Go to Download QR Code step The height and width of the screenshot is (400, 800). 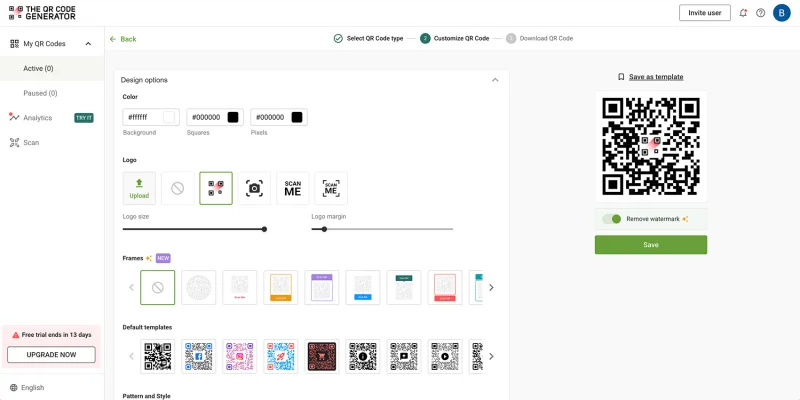tap(540, 38)
